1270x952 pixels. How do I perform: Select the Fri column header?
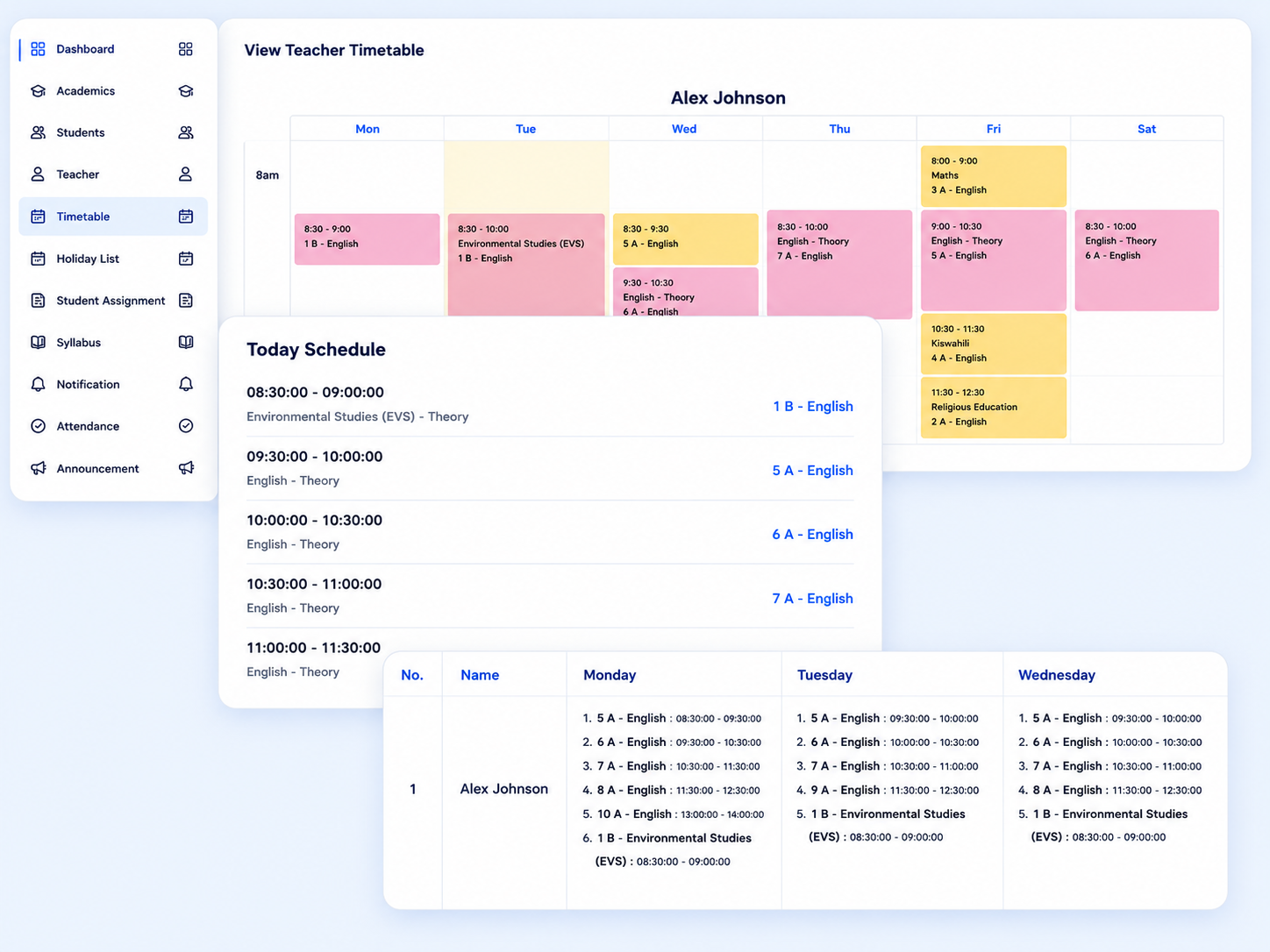point(993,129)
